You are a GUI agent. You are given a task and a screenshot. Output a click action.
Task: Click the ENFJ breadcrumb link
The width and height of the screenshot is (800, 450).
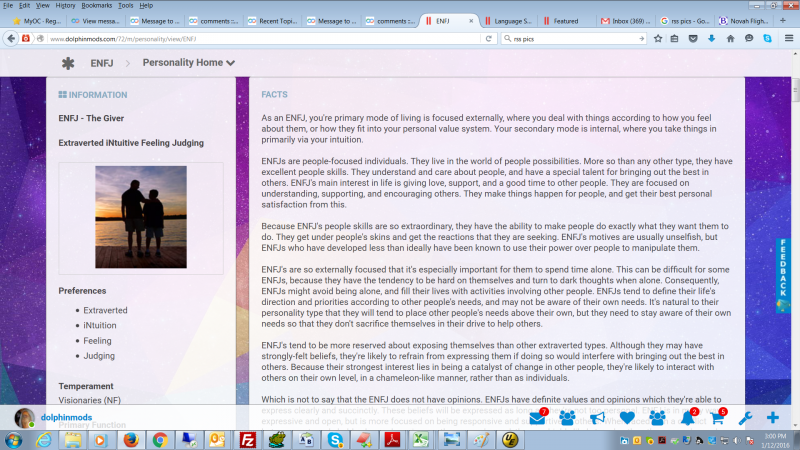102,63
